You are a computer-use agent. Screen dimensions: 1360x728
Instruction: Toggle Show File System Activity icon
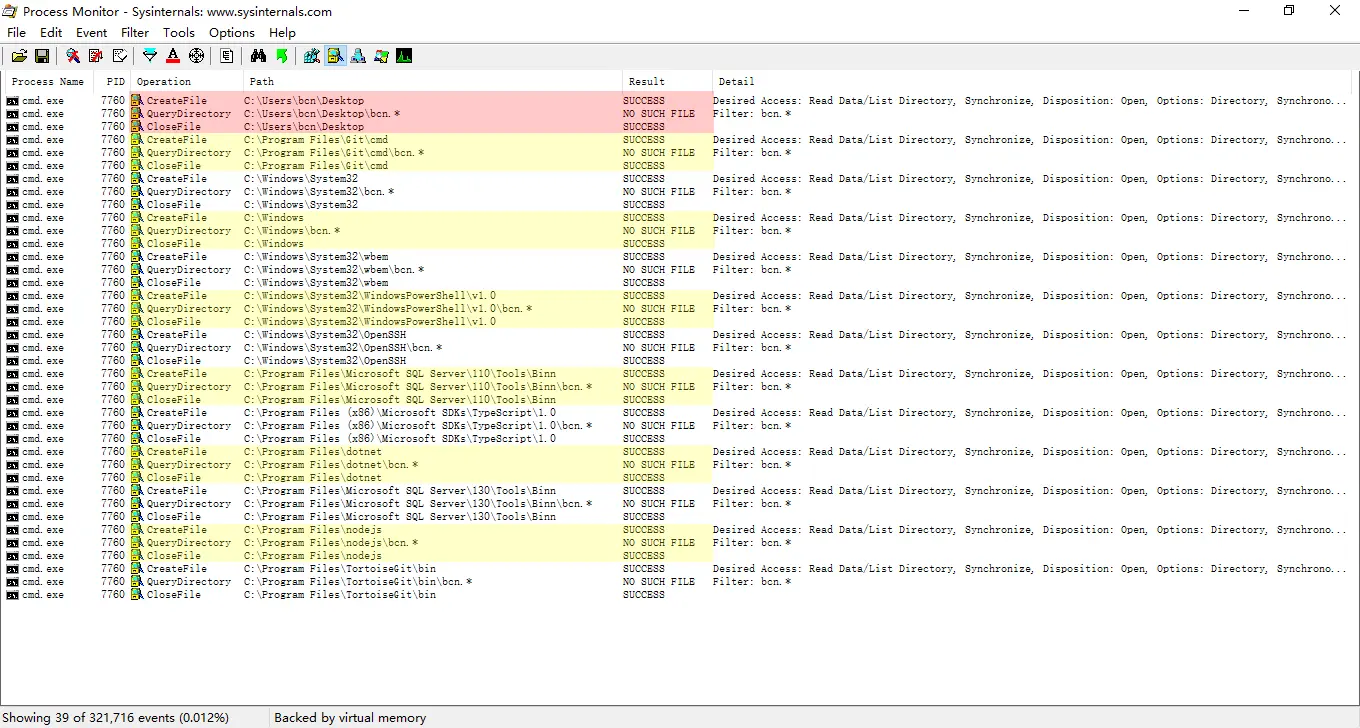click(x=335, y=56)
